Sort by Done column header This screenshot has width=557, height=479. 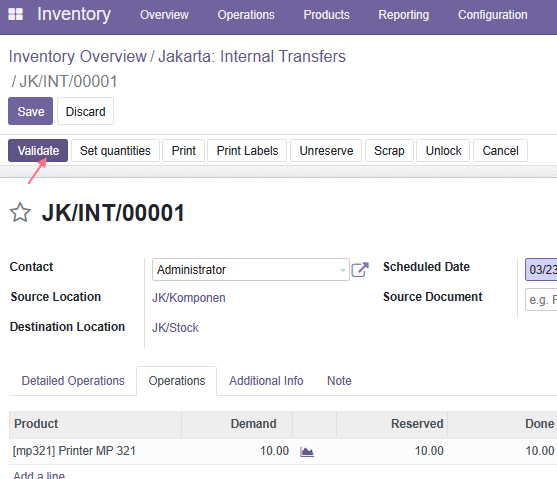click(x=503, y=424)
